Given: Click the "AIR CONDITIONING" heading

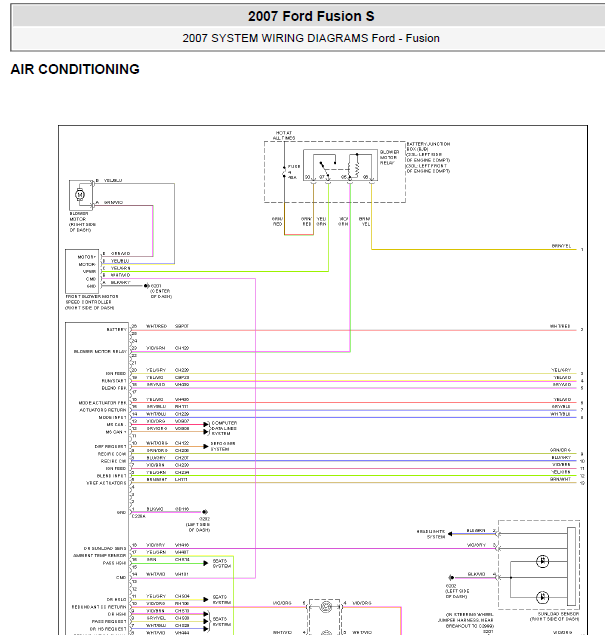Looking at the screenshot, I should point(75,69).
